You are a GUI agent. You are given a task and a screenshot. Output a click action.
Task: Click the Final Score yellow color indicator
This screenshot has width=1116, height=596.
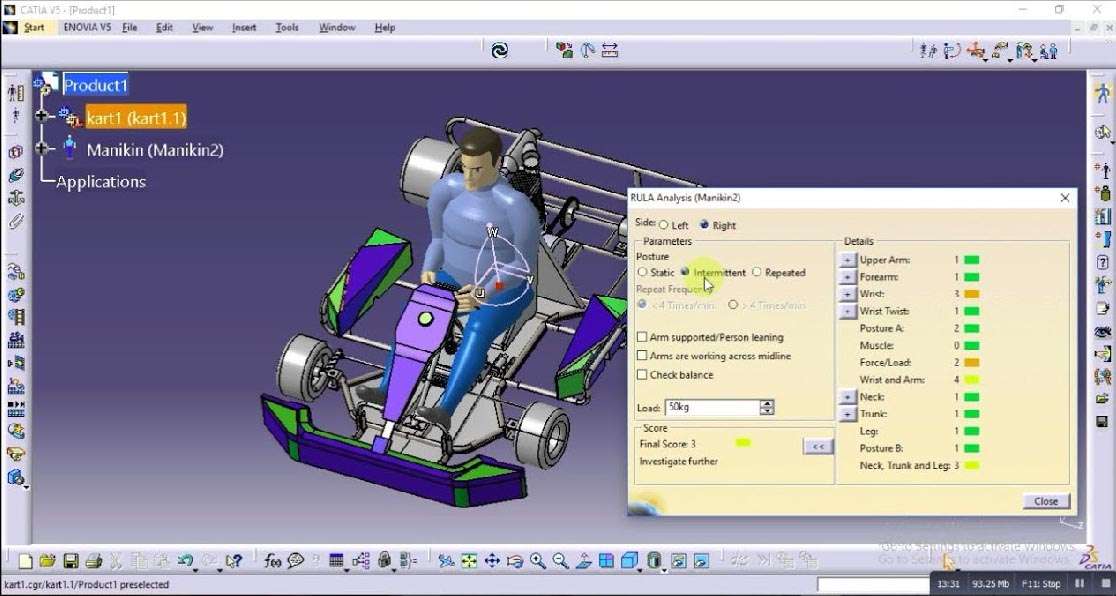[x=742, y=443]
